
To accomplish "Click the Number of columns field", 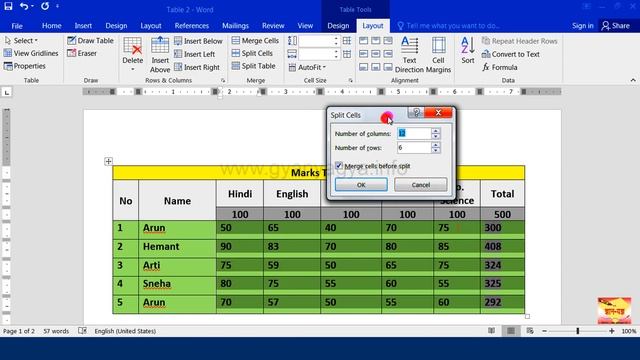I will [414, 133].
